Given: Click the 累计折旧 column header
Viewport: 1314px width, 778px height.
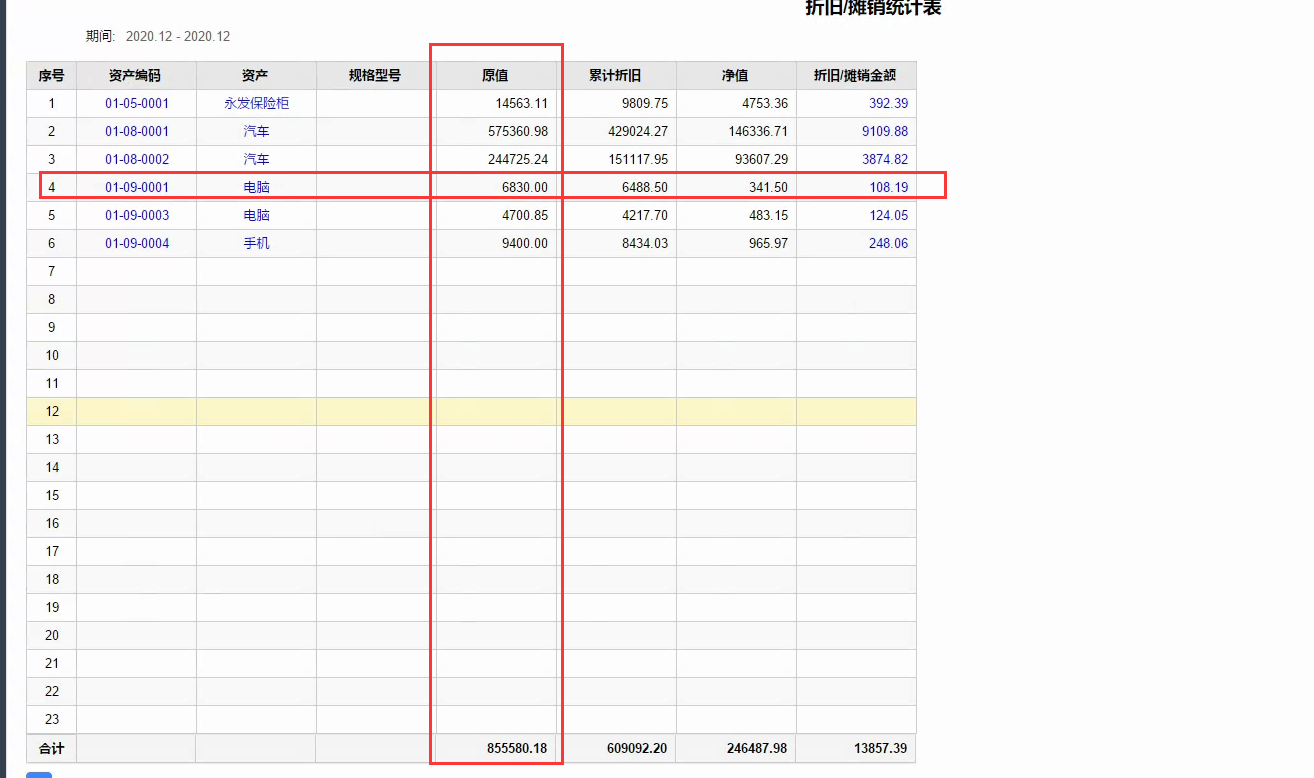Looking at the screenshot, I should point(616,76).
